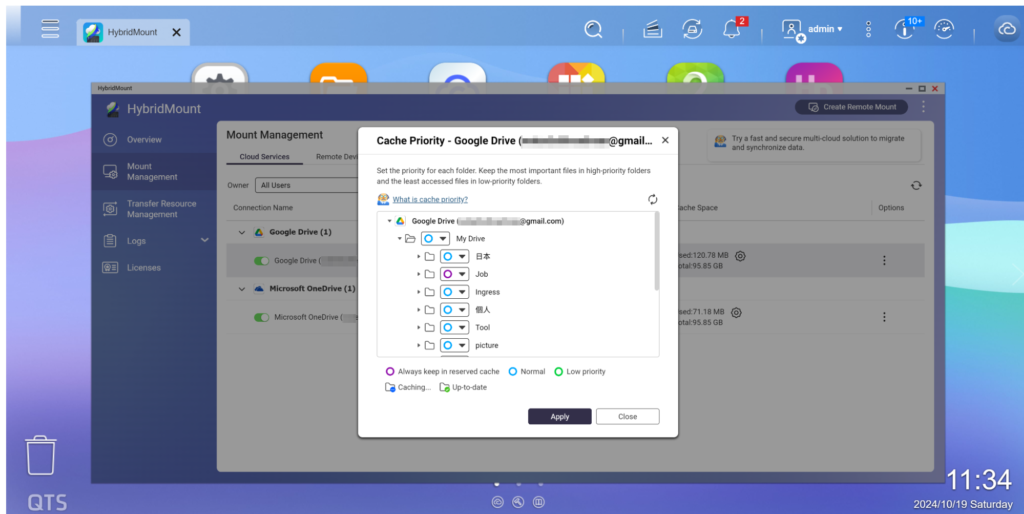The width and height of the screenshot is (1024, 514).
Task: Expand the Ingress folder tree node
Action: (418, 292)
